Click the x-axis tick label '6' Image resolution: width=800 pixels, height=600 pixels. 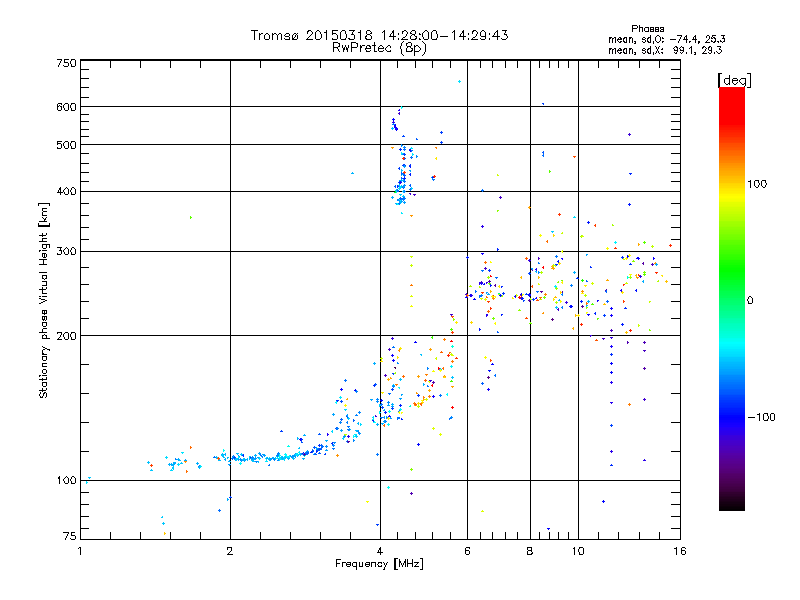coord(467,551)
